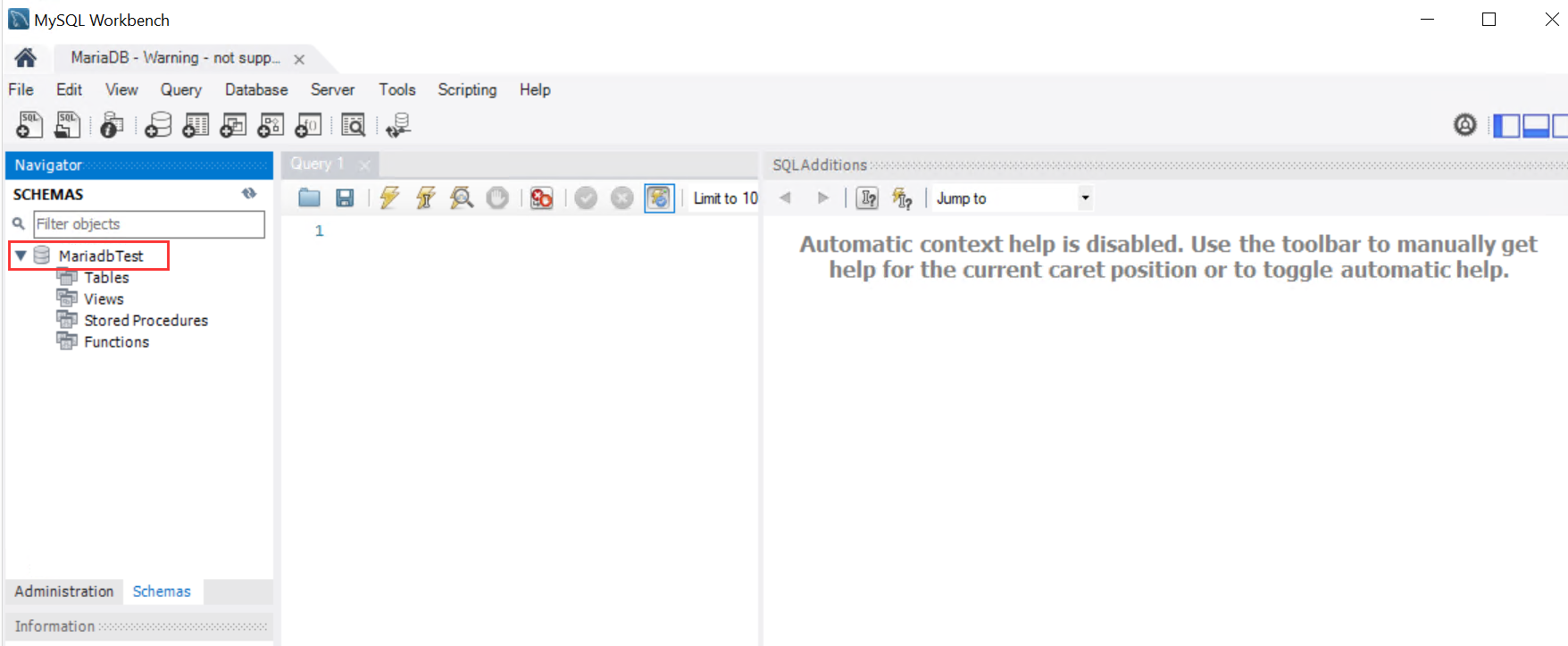Click the create new table icon

tap(196, 125)
